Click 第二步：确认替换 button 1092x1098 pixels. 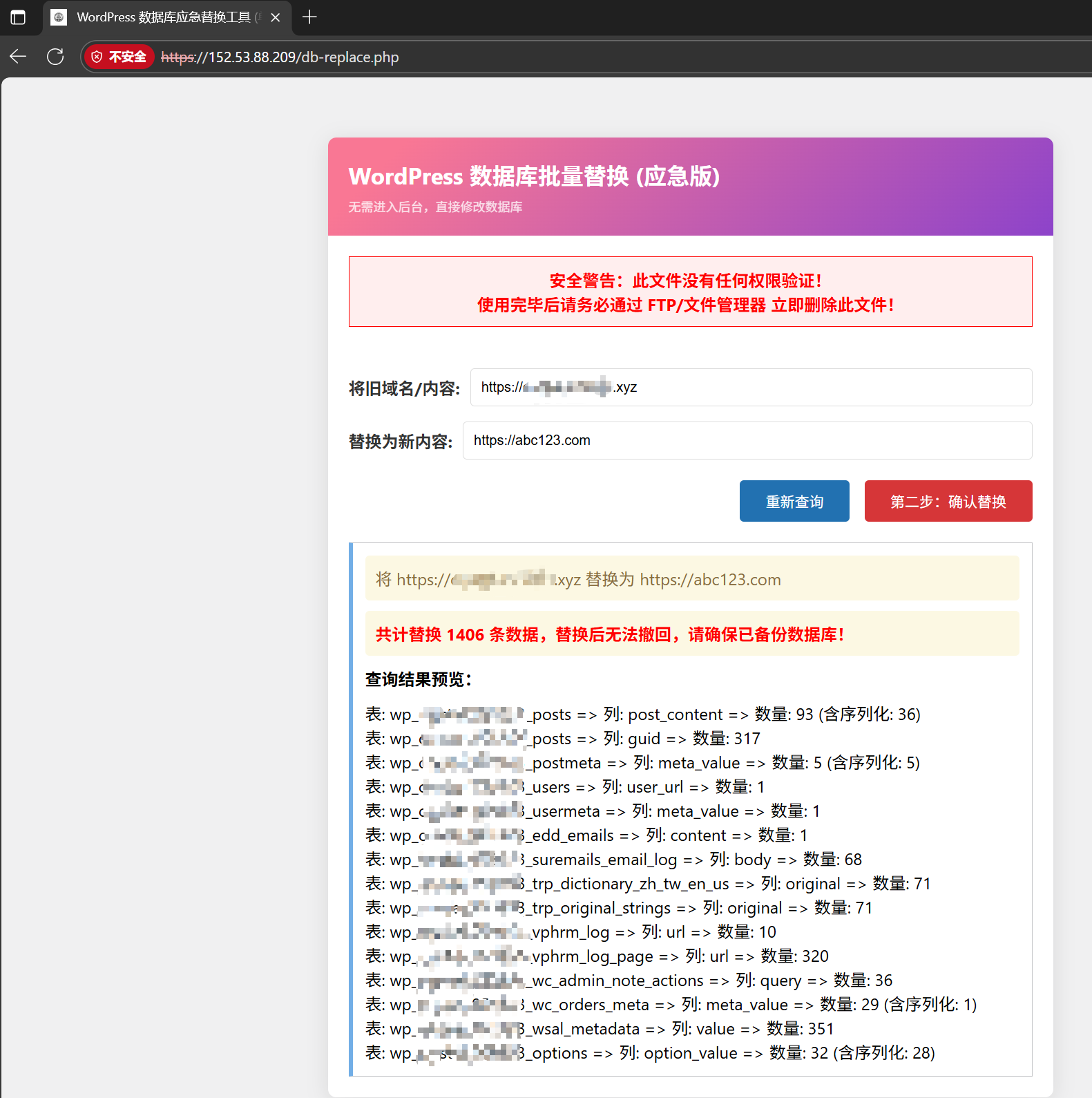click(948, 501)
